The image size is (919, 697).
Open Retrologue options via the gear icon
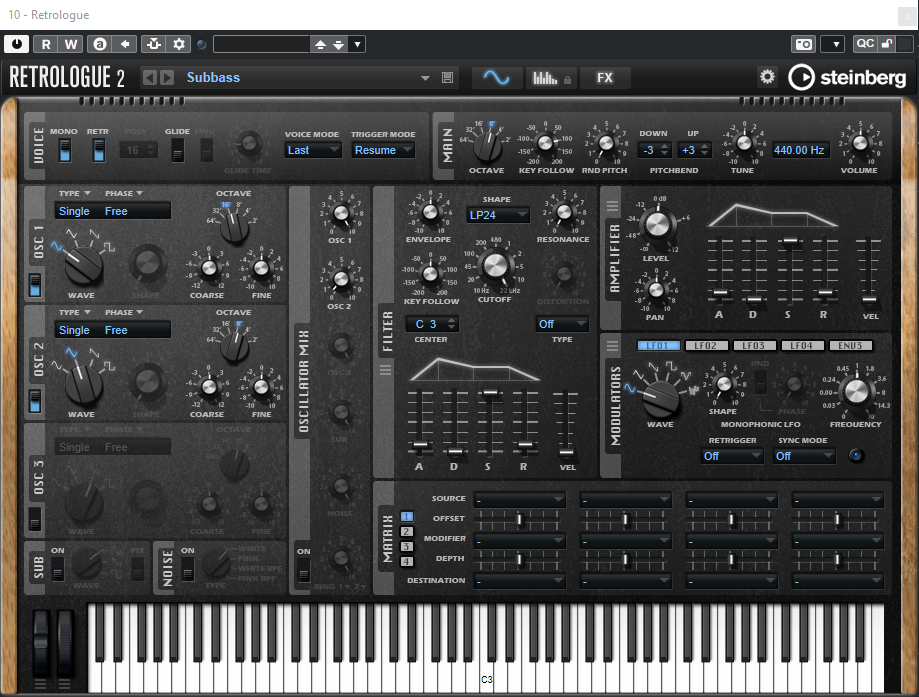click(767, 77)
